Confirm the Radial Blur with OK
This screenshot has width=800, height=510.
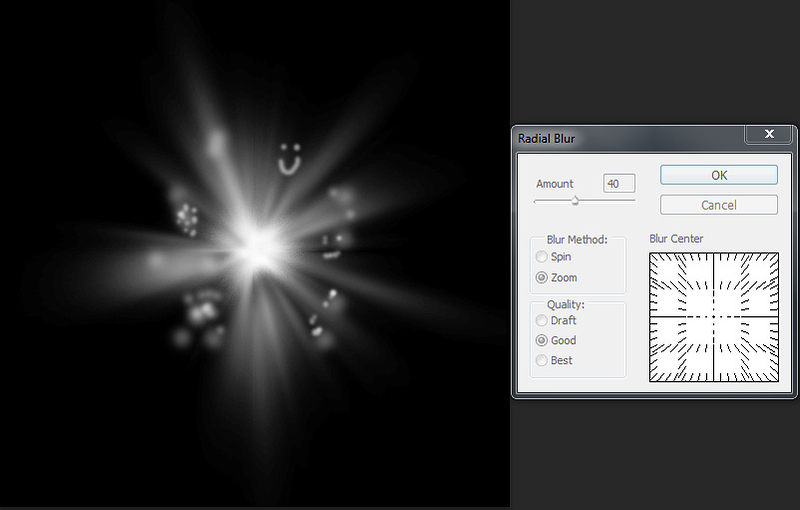pyautogui.click(x=718, y=175)
